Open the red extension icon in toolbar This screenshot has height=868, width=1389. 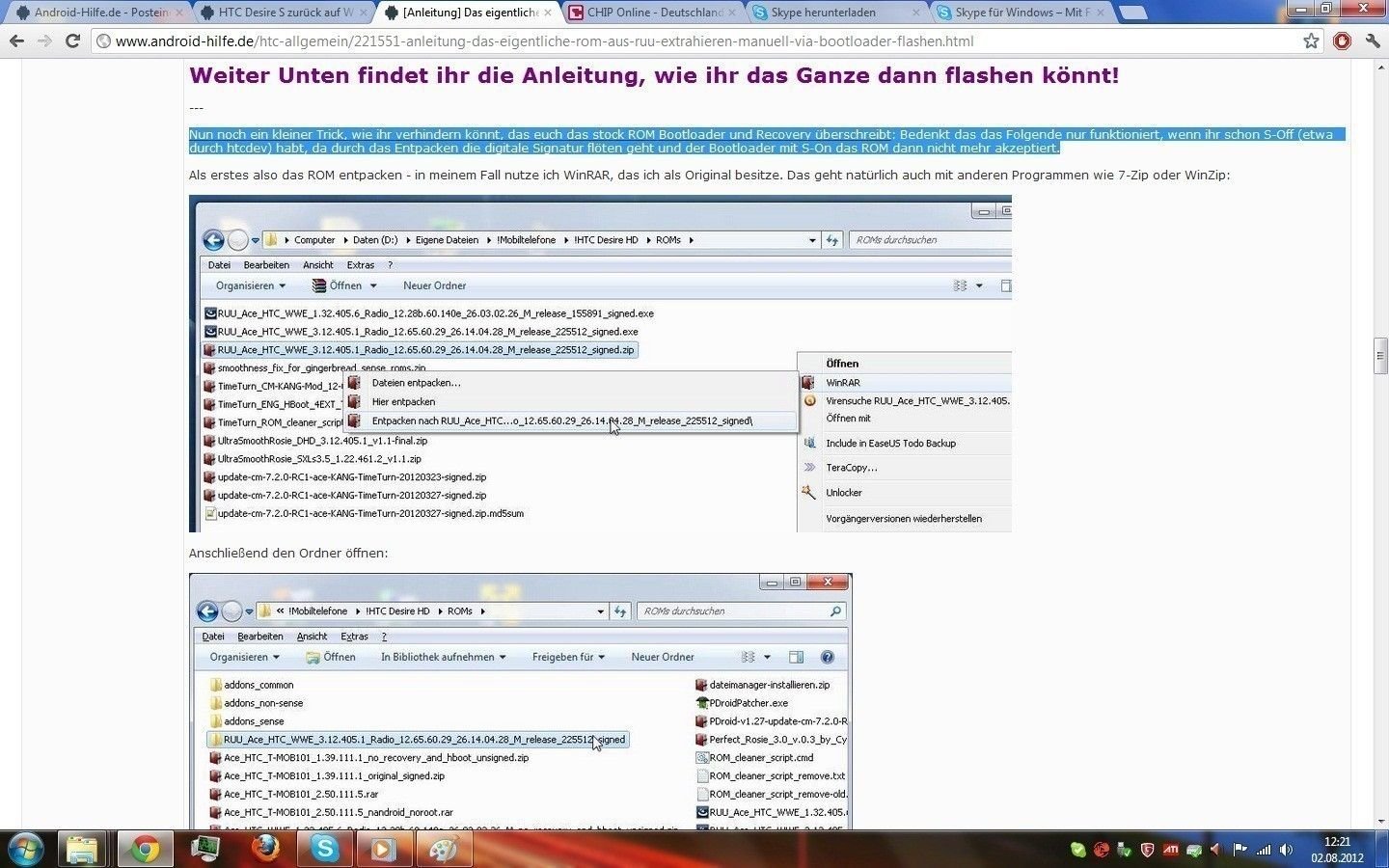(1342, 41)
